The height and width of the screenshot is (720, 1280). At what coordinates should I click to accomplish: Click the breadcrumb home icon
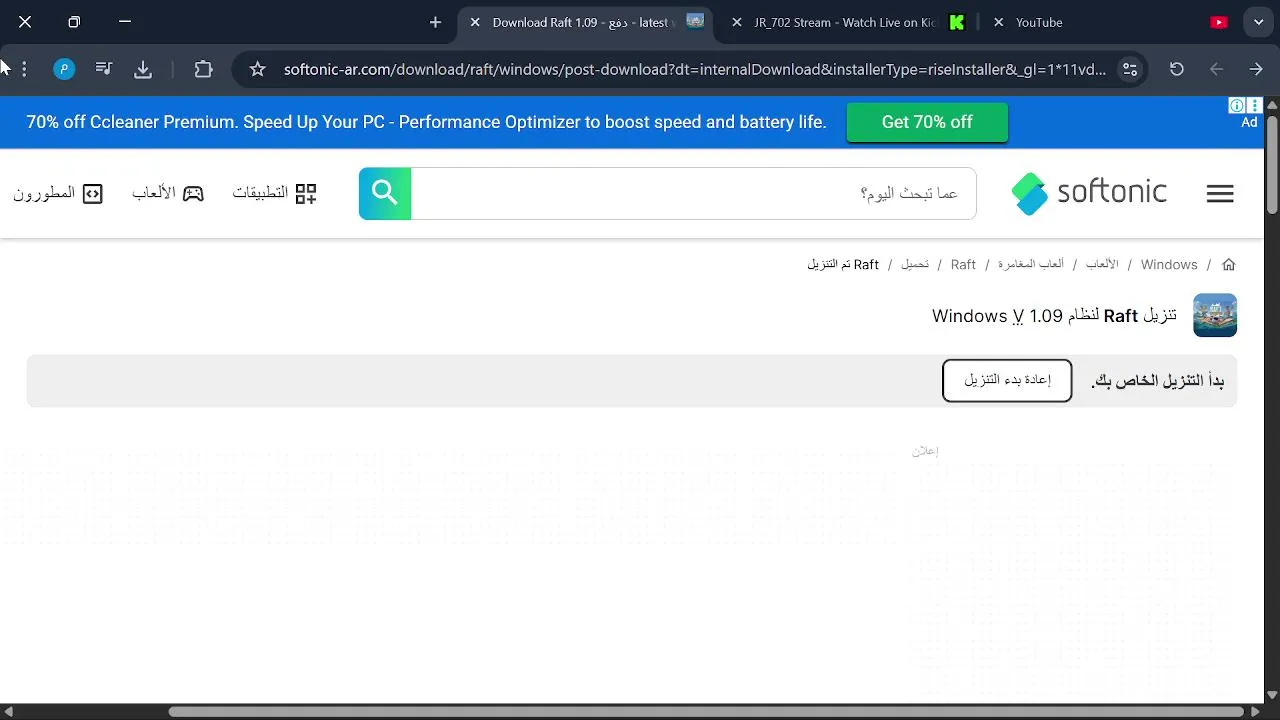pos(1229,265)
